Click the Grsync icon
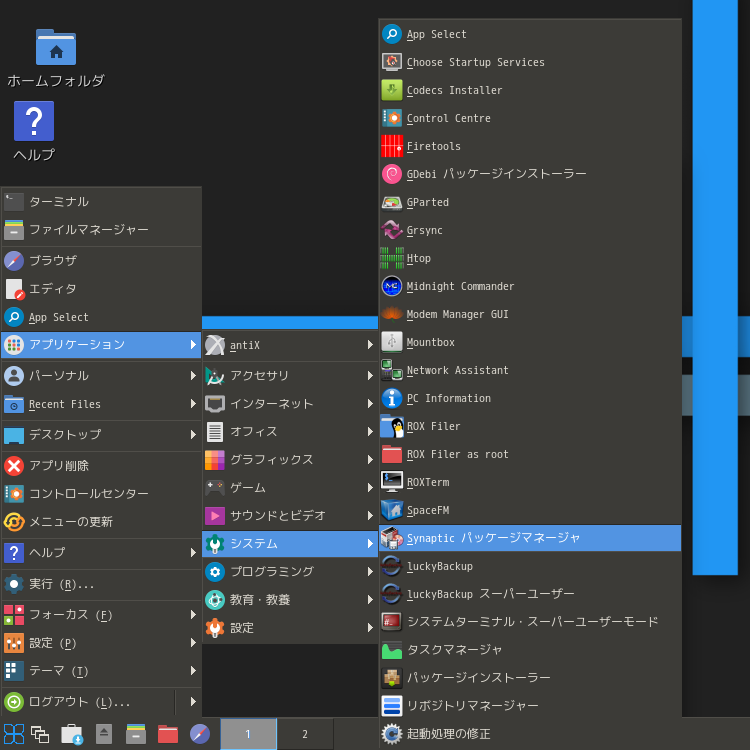The width and height of the screenshot is (750, 750). point(392,230)
